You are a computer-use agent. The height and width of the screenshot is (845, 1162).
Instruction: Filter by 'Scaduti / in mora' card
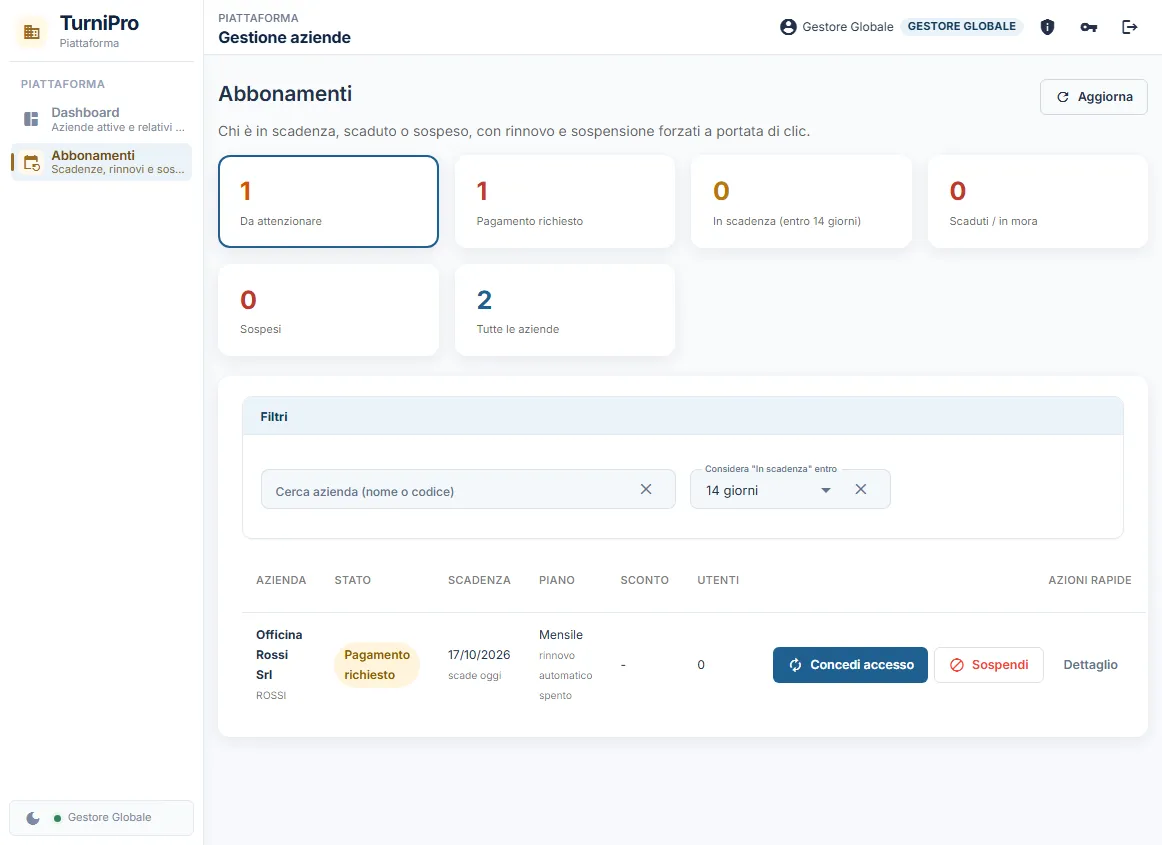click(1038, 201)
